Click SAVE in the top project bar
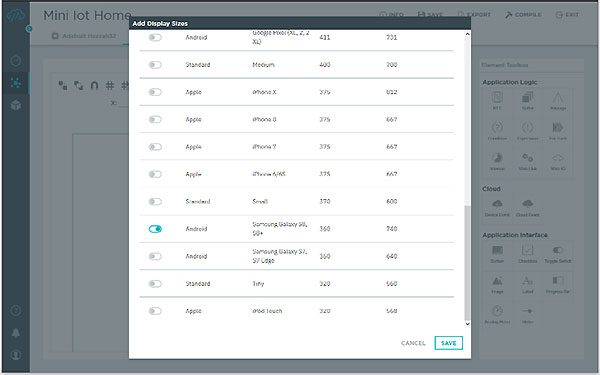The image size is (600, 375). click(x=430, y=15)
